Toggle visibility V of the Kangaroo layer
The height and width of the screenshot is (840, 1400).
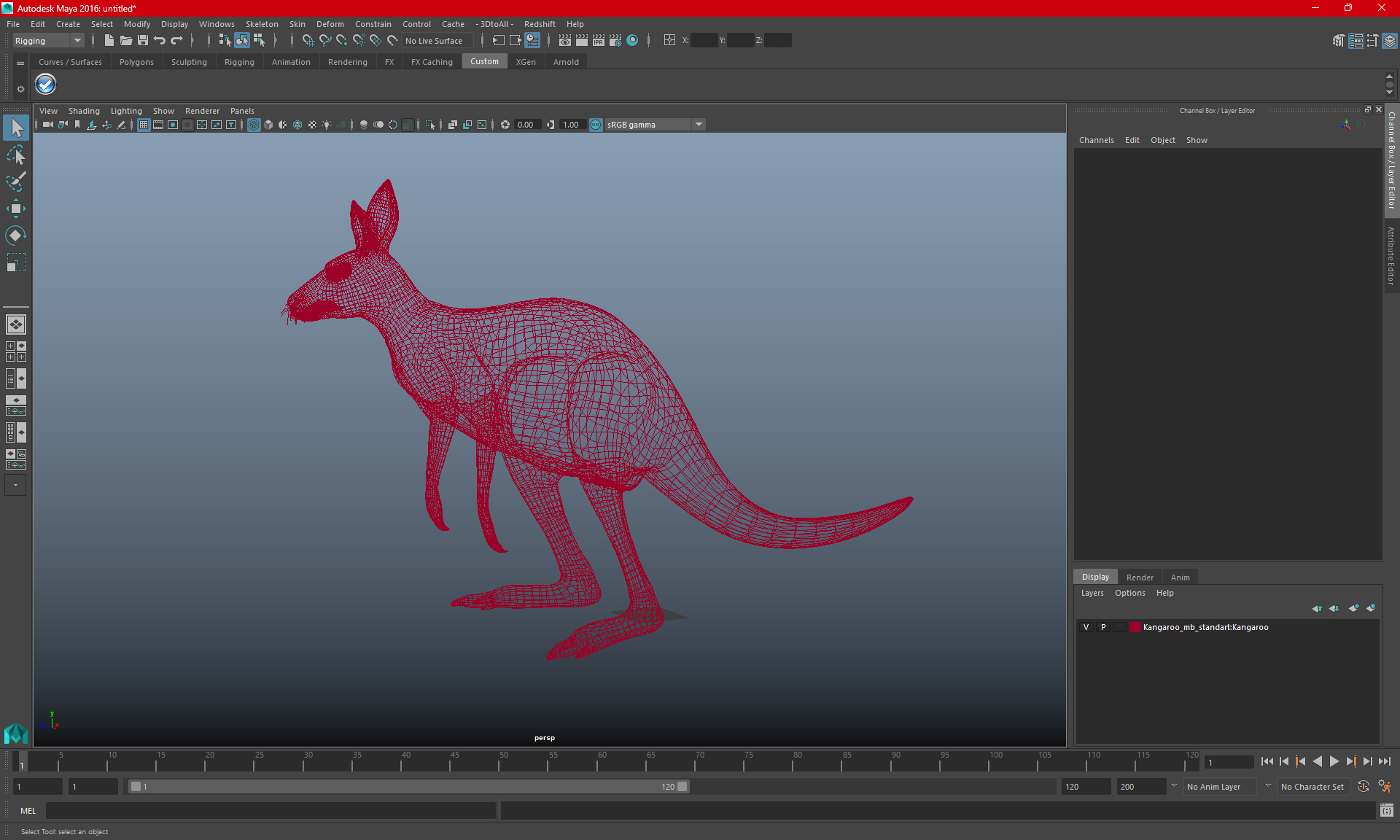pyautogui.click(x=1086, y=627)
